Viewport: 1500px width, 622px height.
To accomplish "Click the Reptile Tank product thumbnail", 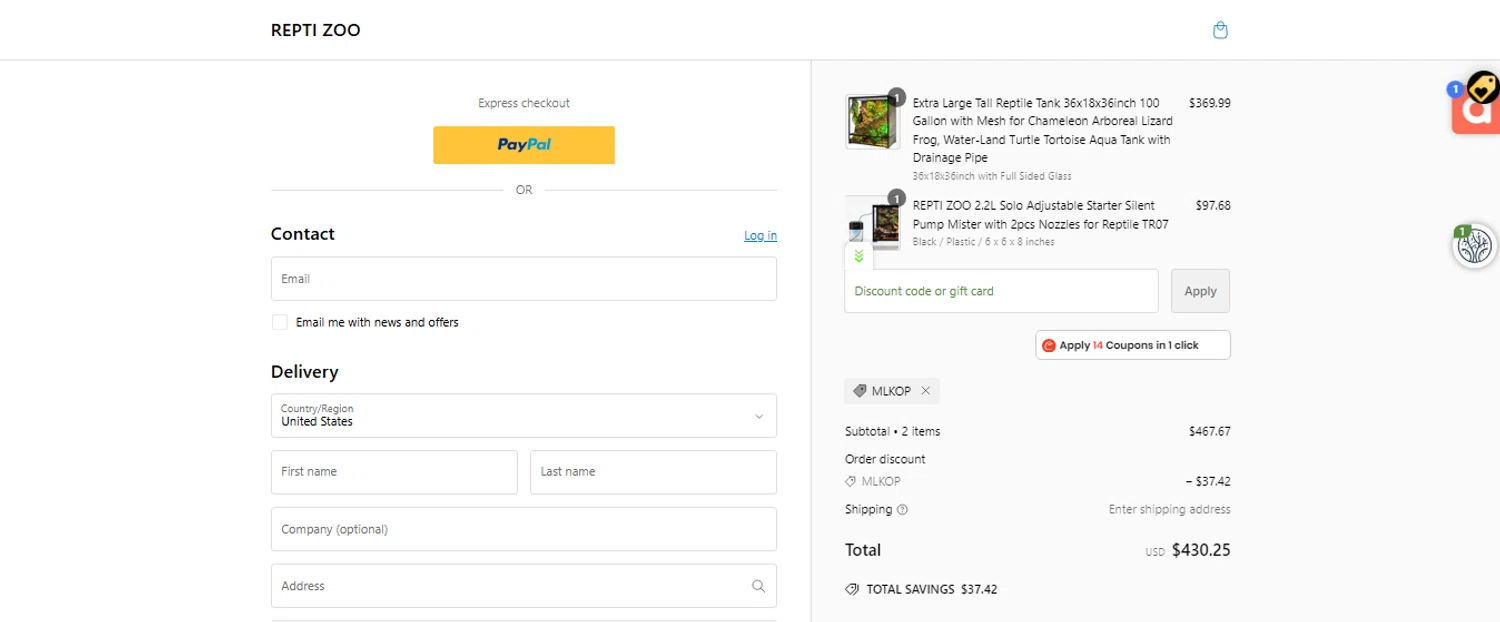I will click(873, 122).
